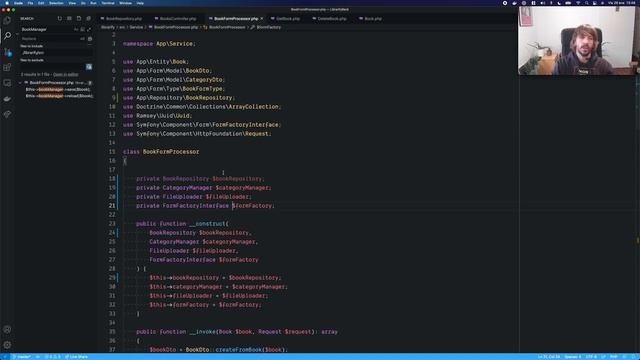Refresh the search results
Viewport: 640px width, 360px height.
(x=60, y=18)
